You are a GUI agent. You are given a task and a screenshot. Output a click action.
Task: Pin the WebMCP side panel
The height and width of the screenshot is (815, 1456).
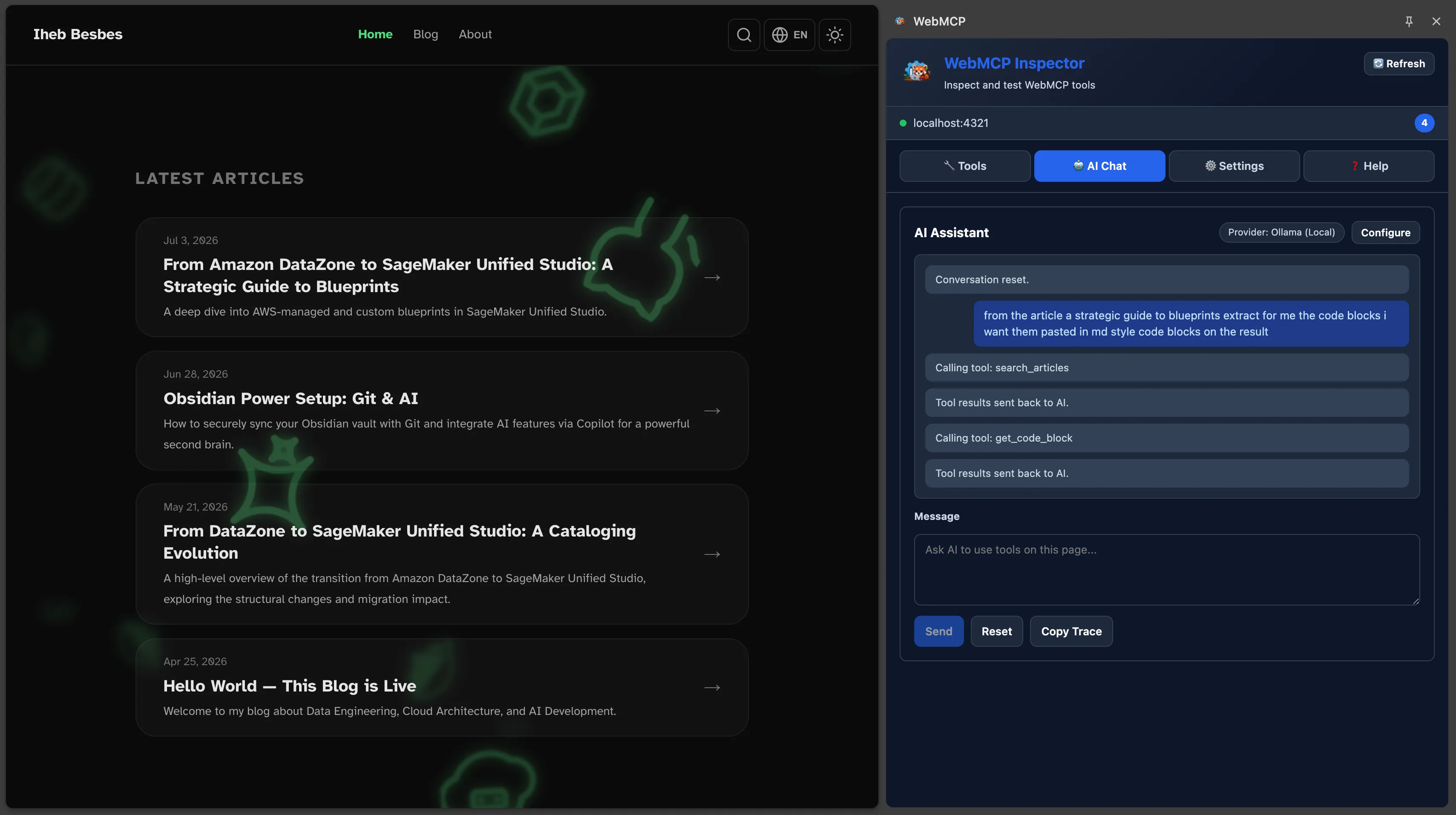pos(1409,21)
